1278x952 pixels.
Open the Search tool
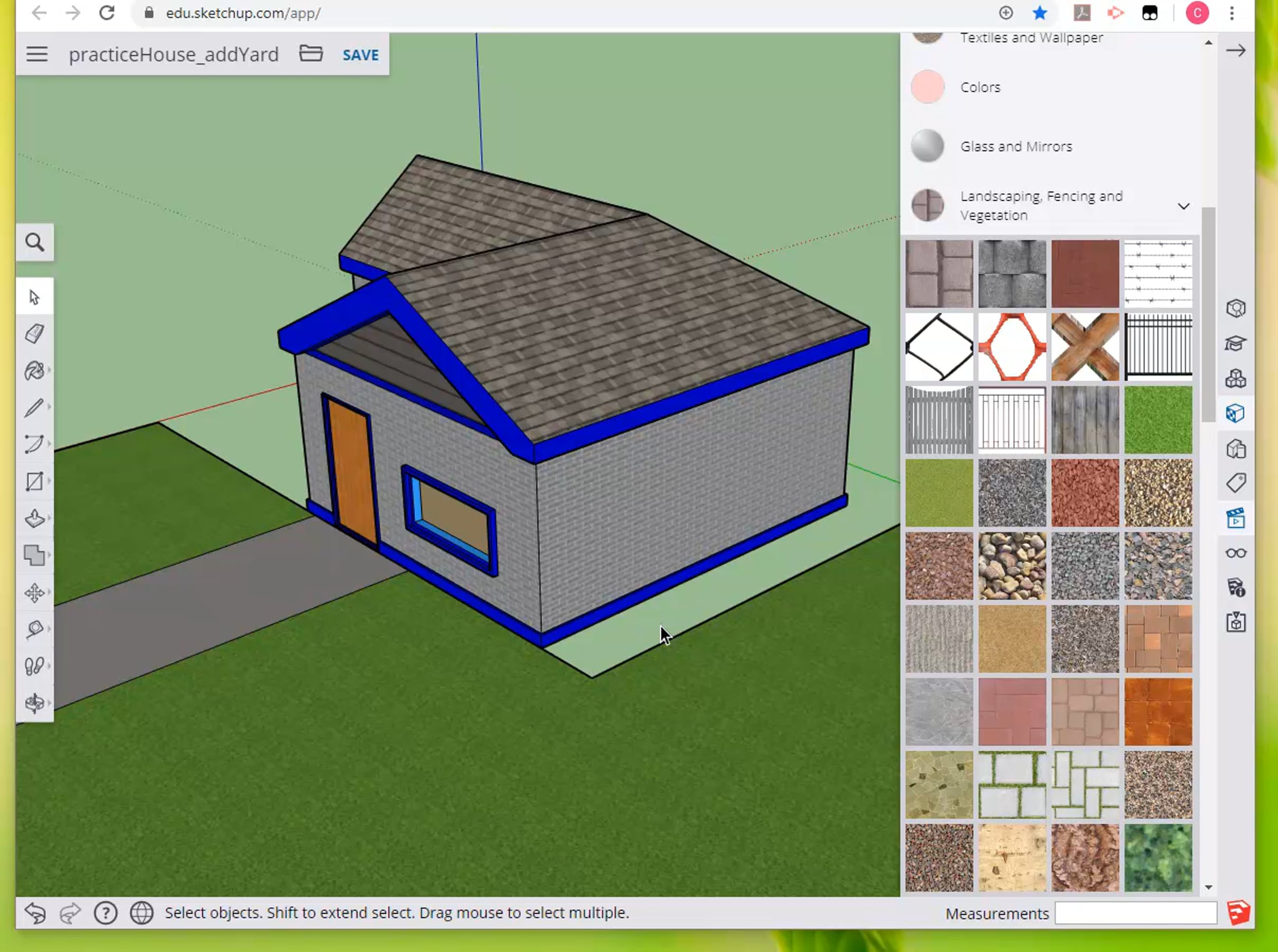tap(35, 243)
